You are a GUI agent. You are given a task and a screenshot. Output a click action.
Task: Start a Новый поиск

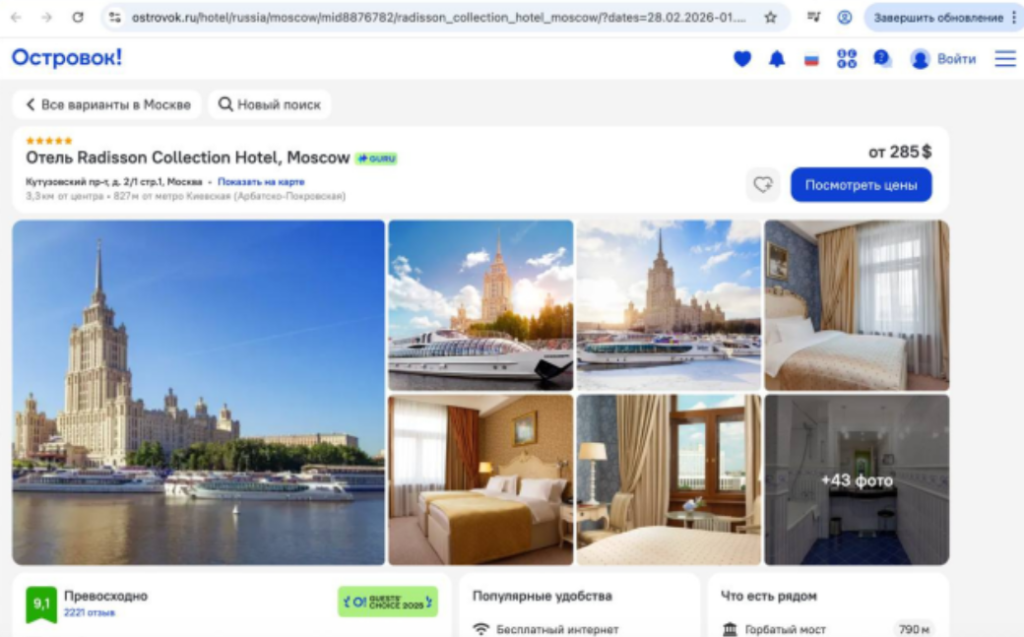[270, 105]
